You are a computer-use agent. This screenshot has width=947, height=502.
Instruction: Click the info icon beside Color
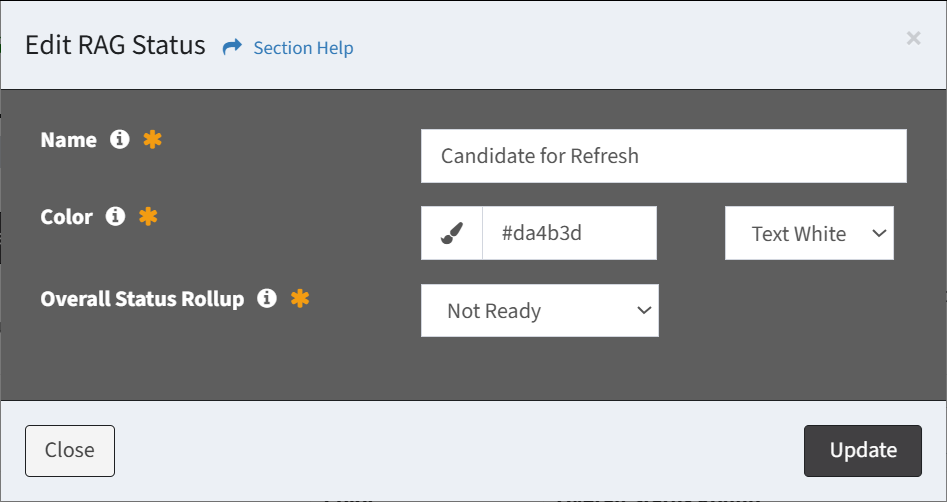115,216
